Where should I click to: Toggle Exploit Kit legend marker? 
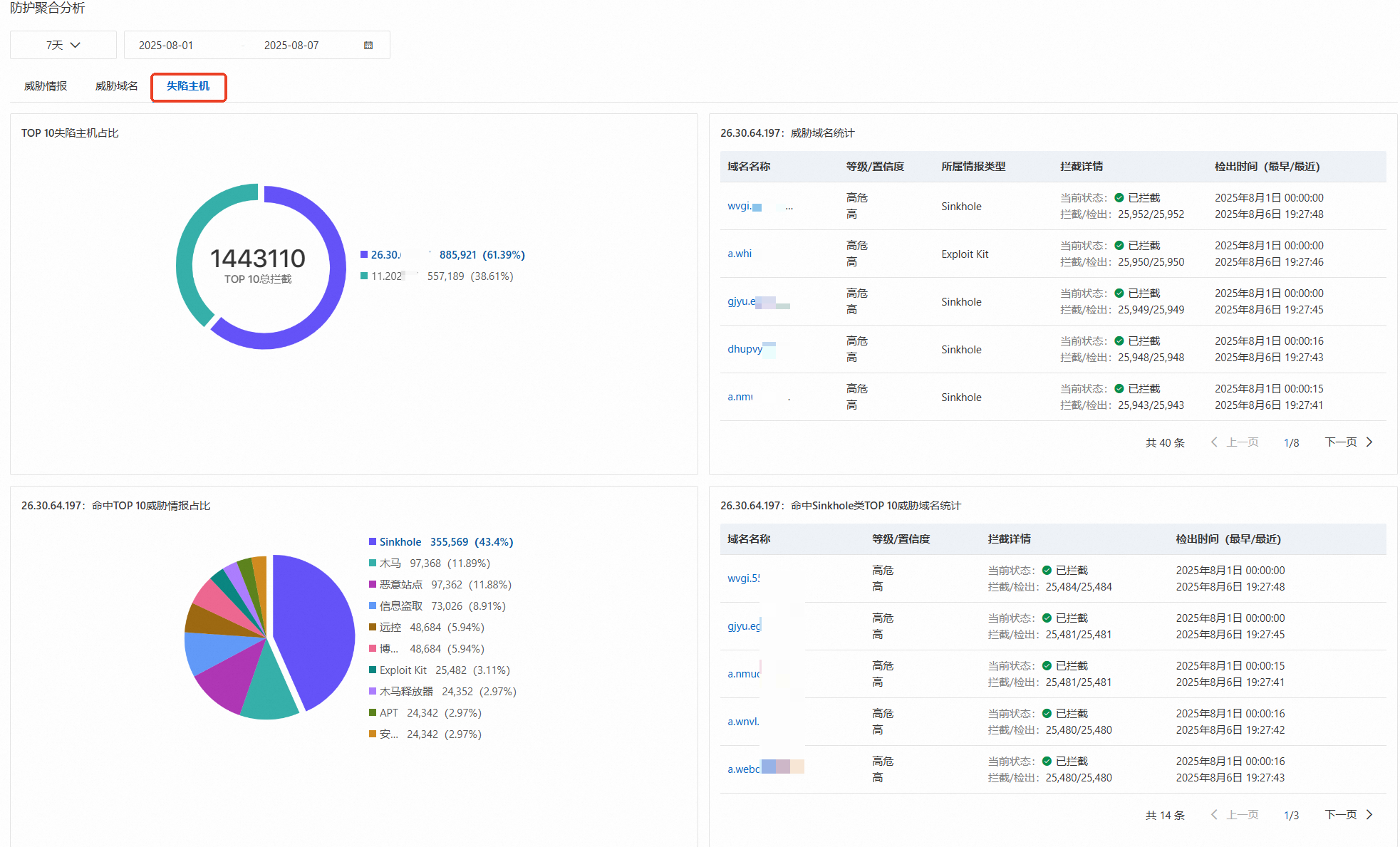pos(373,670)
